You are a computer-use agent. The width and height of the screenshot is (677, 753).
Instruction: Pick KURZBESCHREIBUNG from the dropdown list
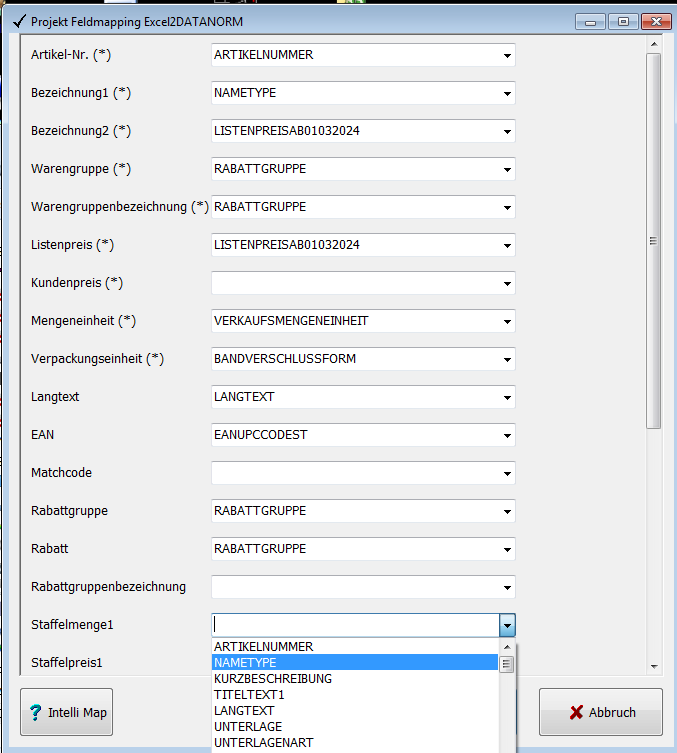click(355, 679)
